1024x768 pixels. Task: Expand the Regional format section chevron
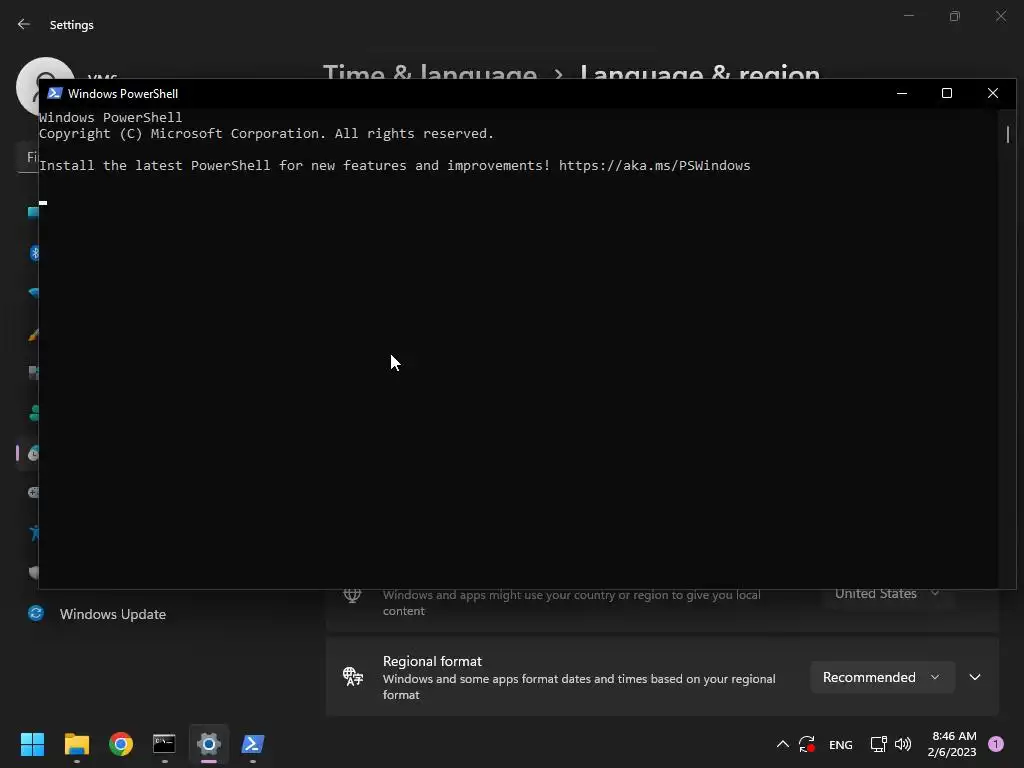click(x=975, y=677)
